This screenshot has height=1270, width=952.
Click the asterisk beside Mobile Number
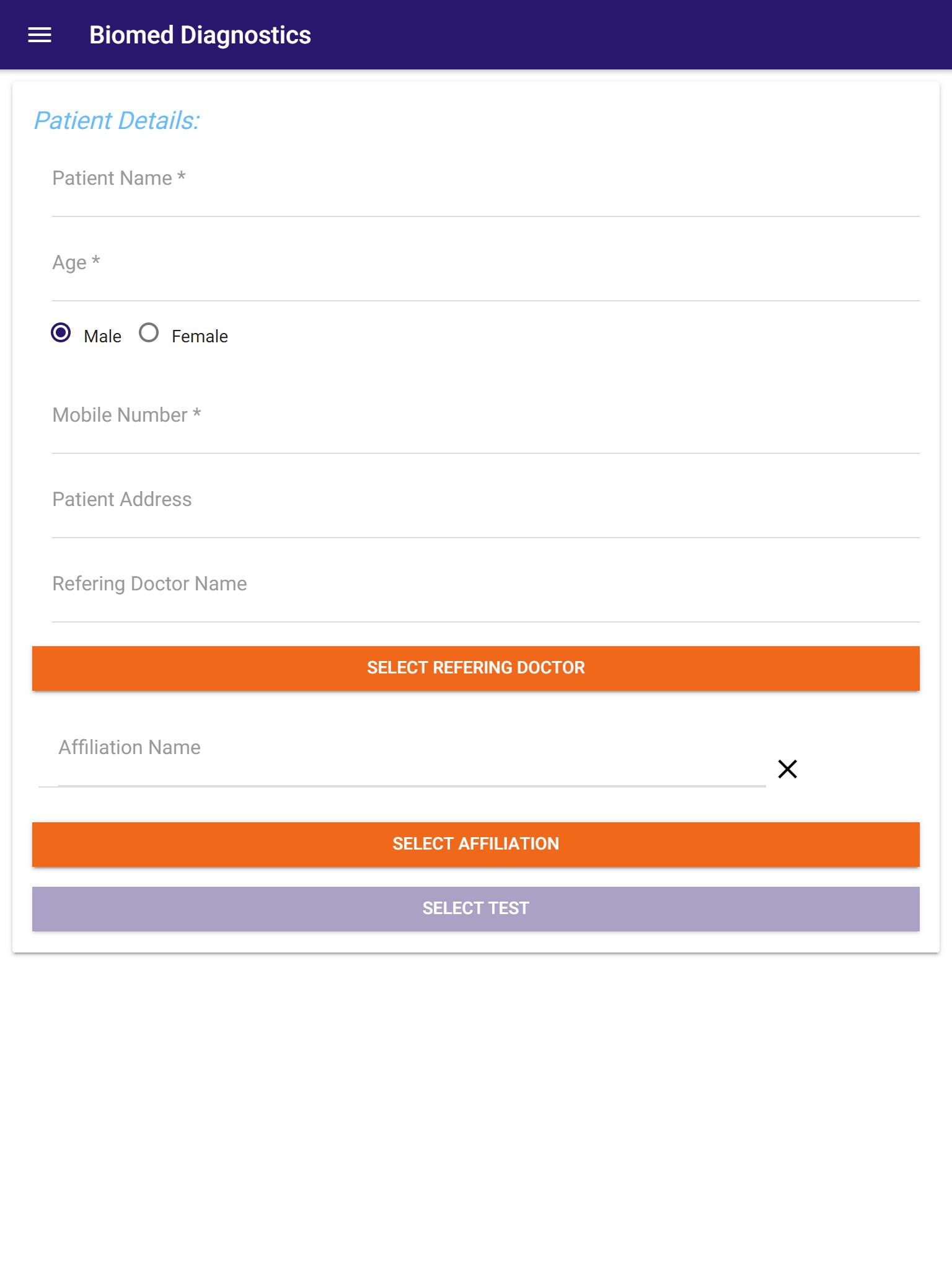196,414
